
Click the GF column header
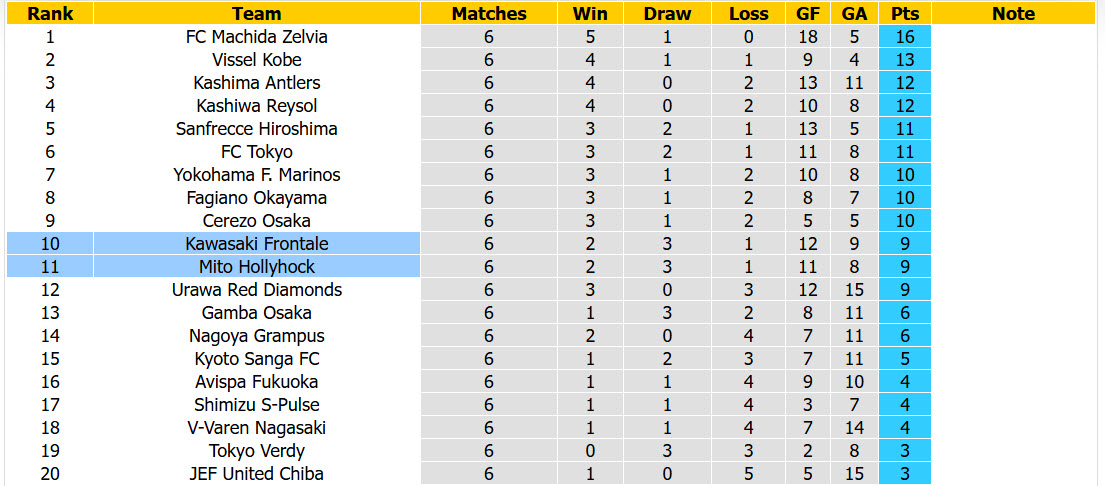[x=808, y=13]
